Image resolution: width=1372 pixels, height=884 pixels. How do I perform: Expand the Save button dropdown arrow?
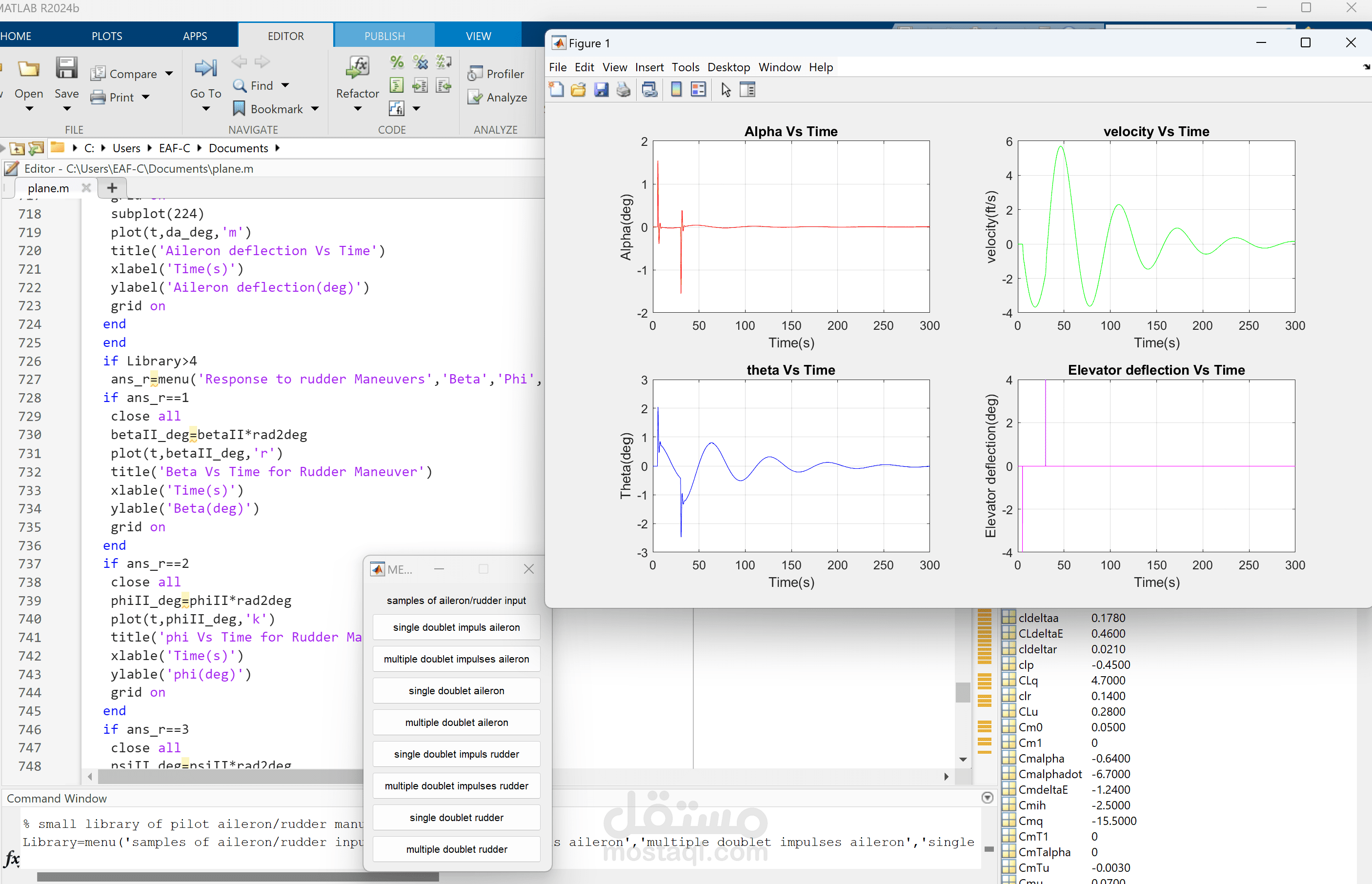(66, 108)
